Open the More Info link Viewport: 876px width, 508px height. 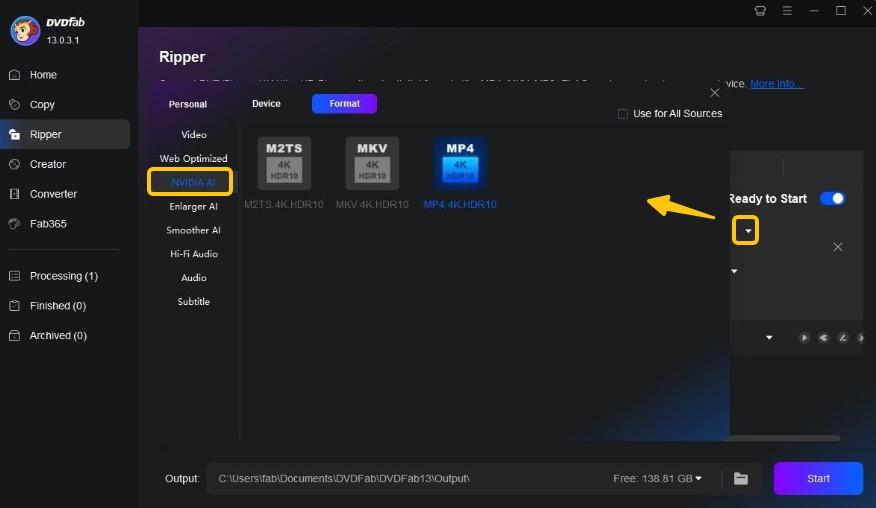[x=777, y=84]
